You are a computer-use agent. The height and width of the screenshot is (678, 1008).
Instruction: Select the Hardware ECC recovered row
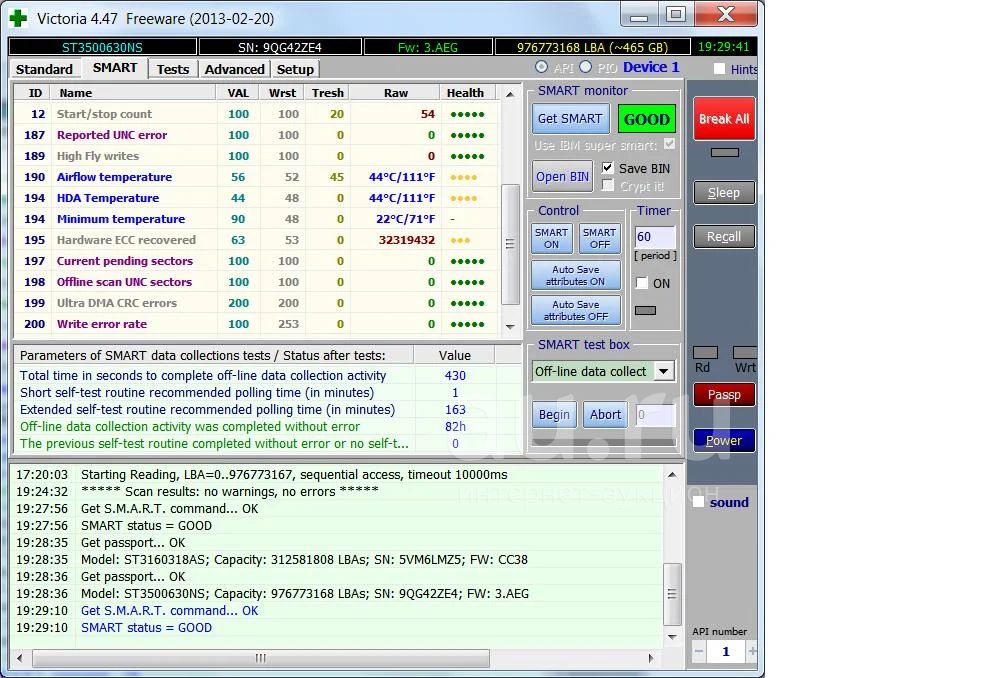pos(256,240)
